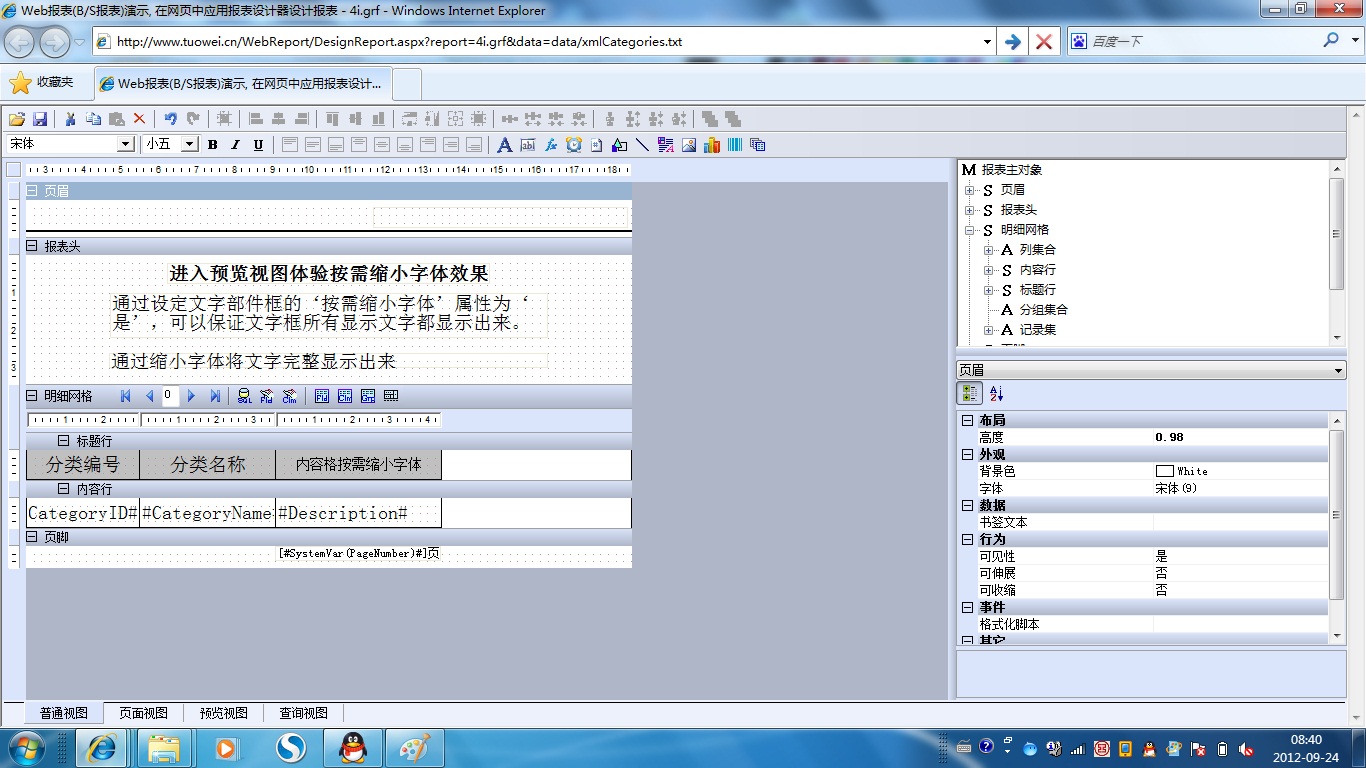Select the line drawing tool
The width and height of the screenshot is (1366, 768).
coord(642,145)
